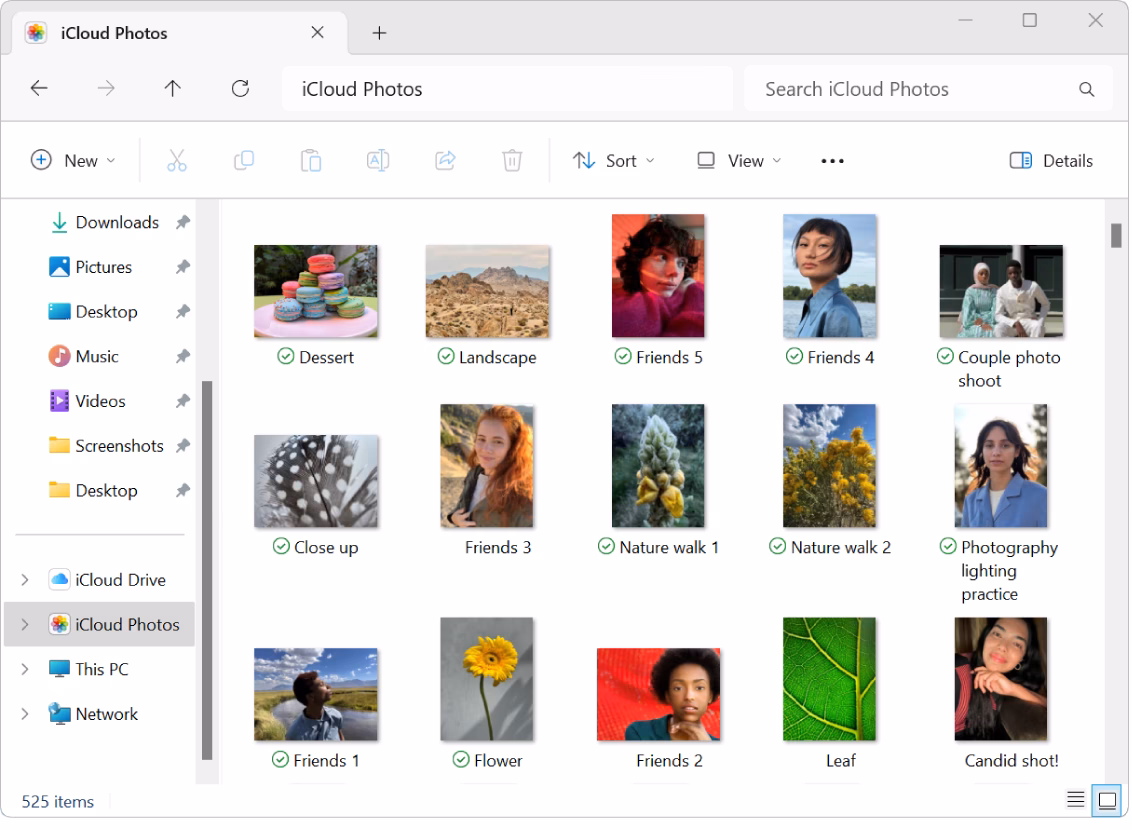
Task: Refresh the folder view
Action: (x=240, y=88)
